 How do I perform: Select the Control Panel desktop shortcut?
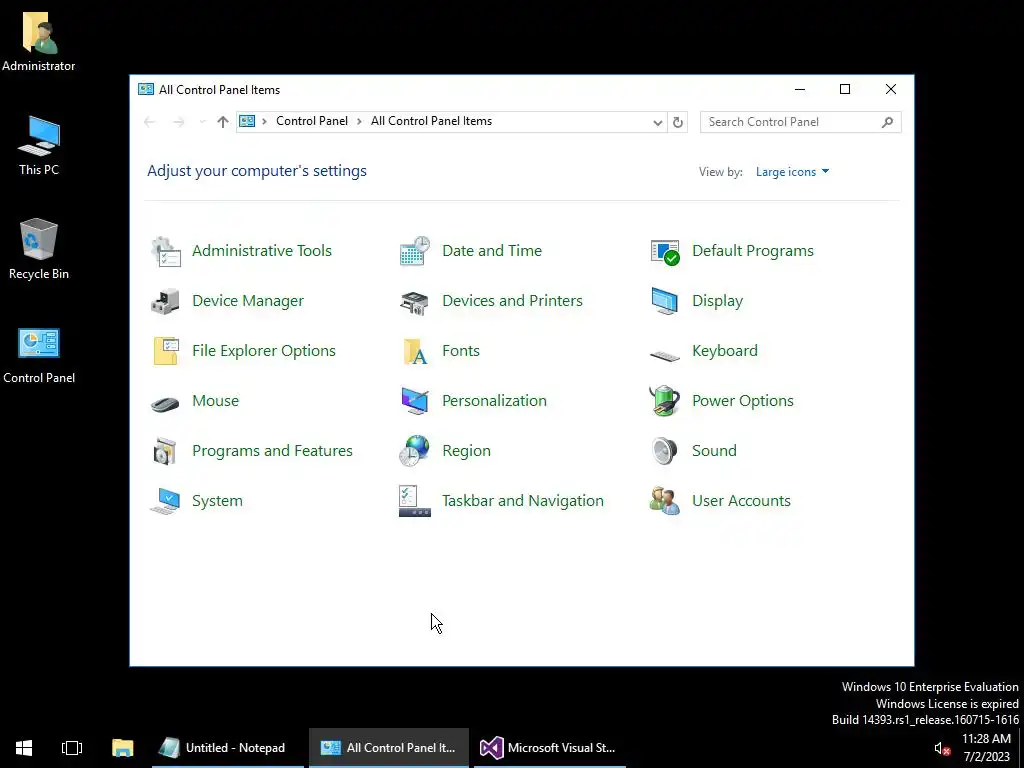click(39, 355)
